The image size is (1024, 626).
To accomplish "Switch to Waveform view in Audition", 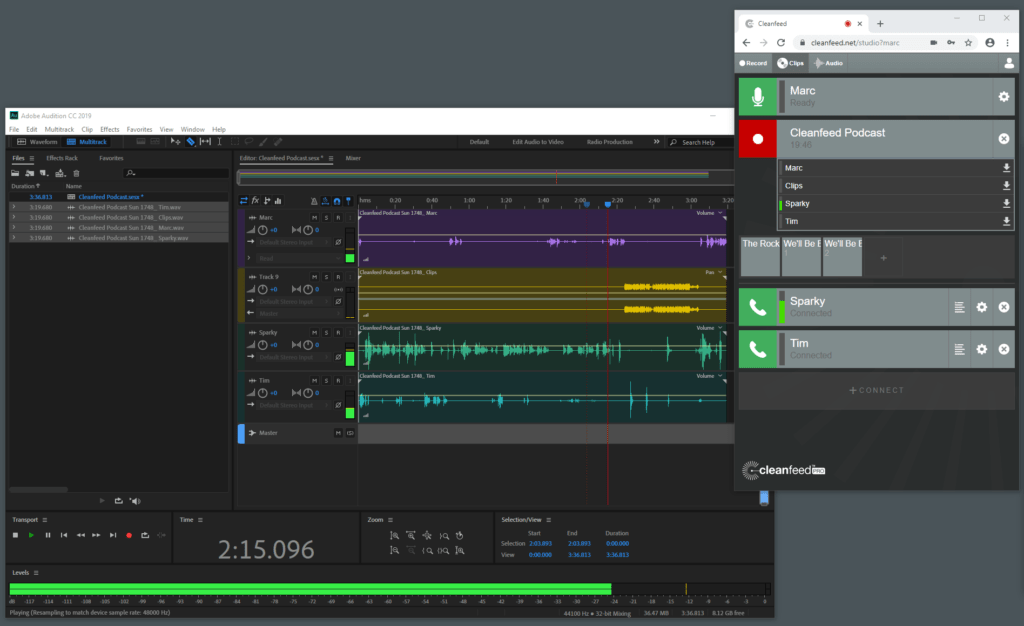I will coord(44,141).
